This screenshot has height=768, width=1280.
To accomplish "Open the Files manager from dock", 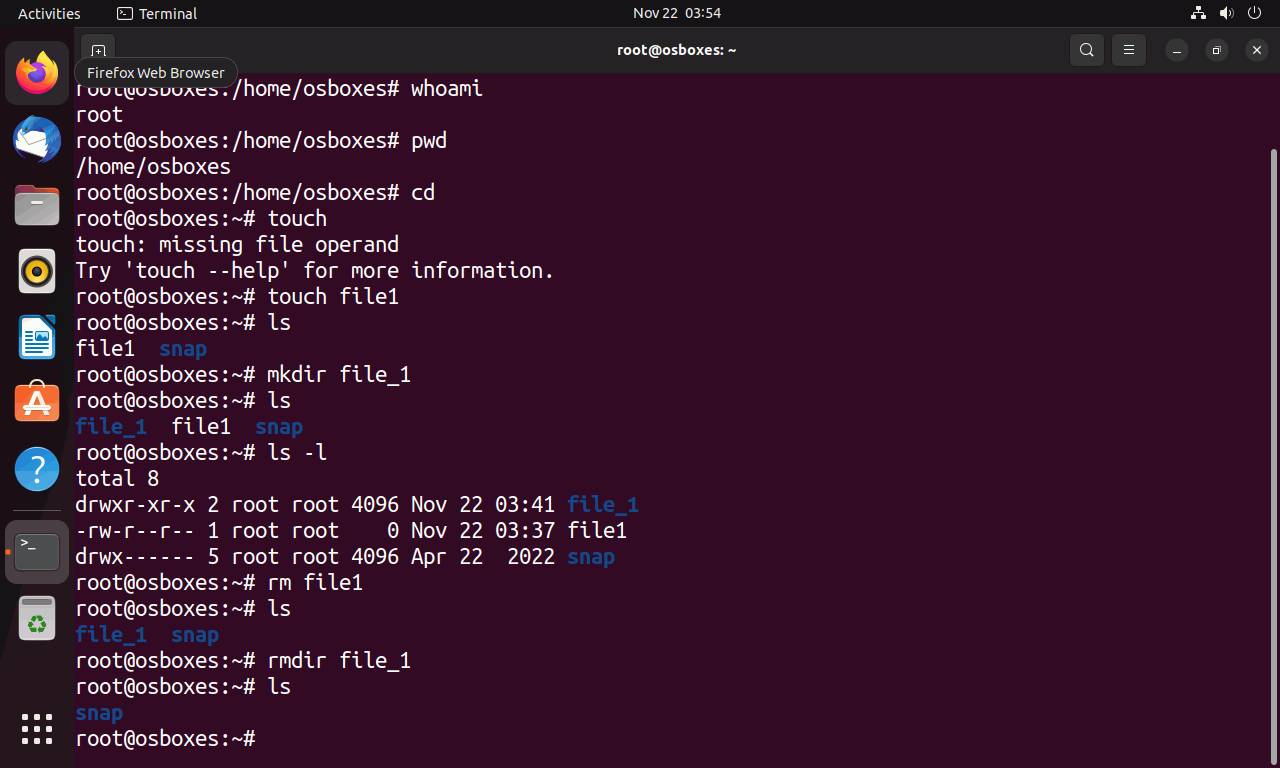I will pyautogui.click(x=37, y=205).
